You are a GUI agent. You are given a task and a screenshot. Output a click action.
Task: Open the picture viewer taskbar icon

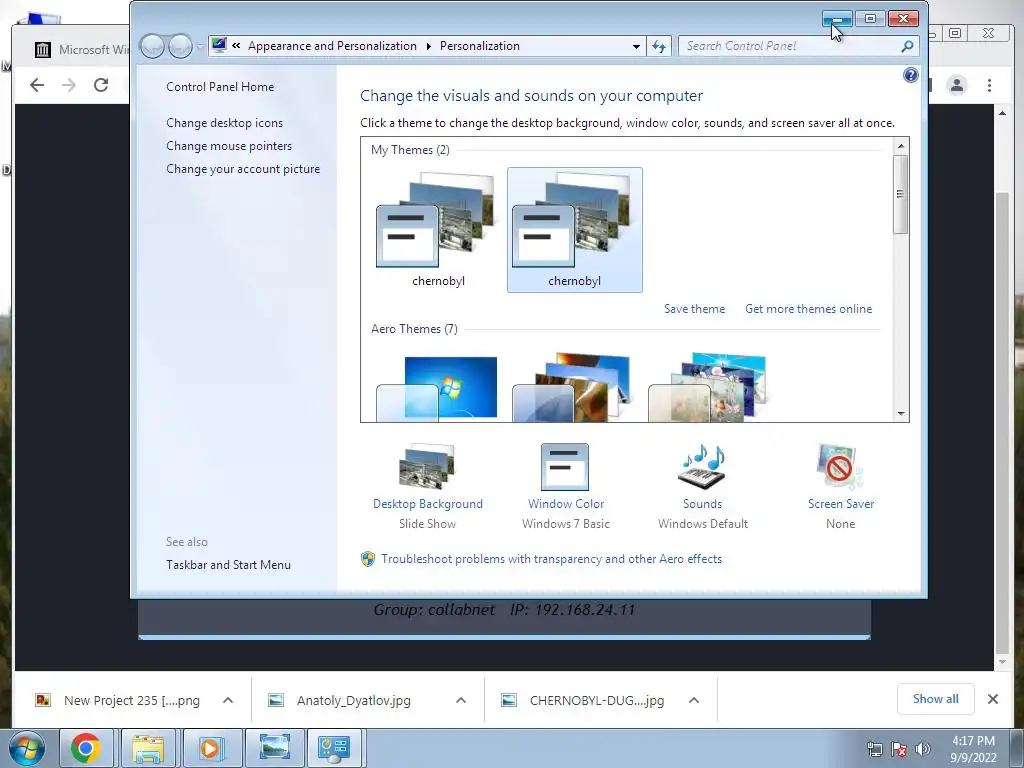tap(274, 748)
